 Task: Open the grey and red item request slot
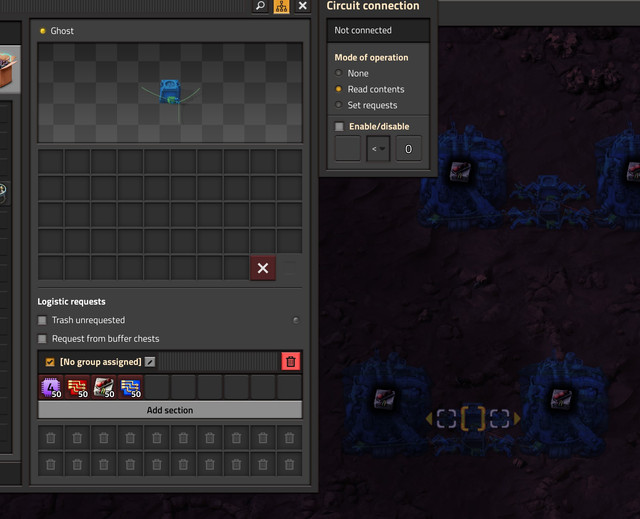(104, 387)
